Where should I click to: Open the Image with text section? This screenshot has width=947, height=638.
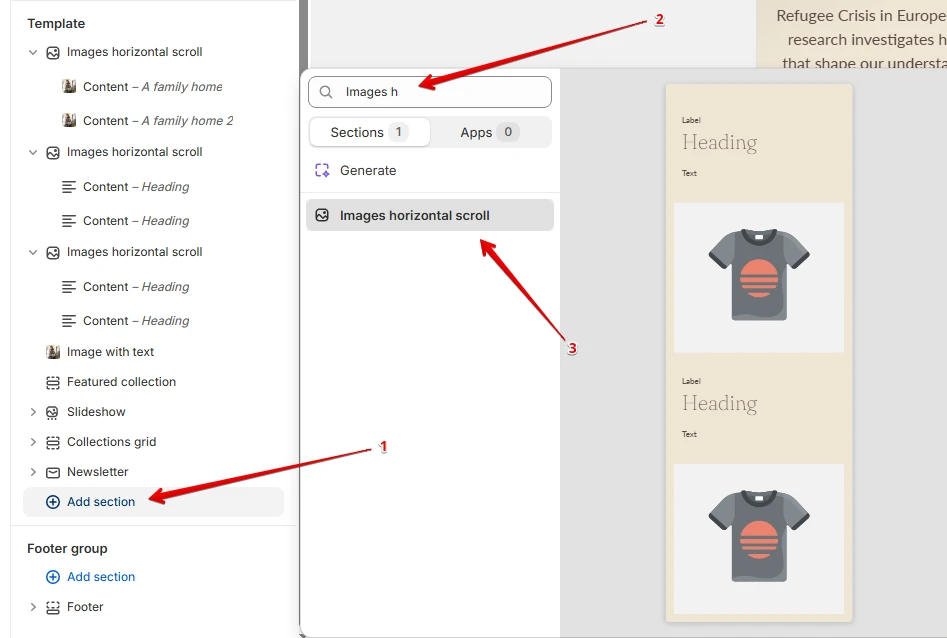(111, 352)
